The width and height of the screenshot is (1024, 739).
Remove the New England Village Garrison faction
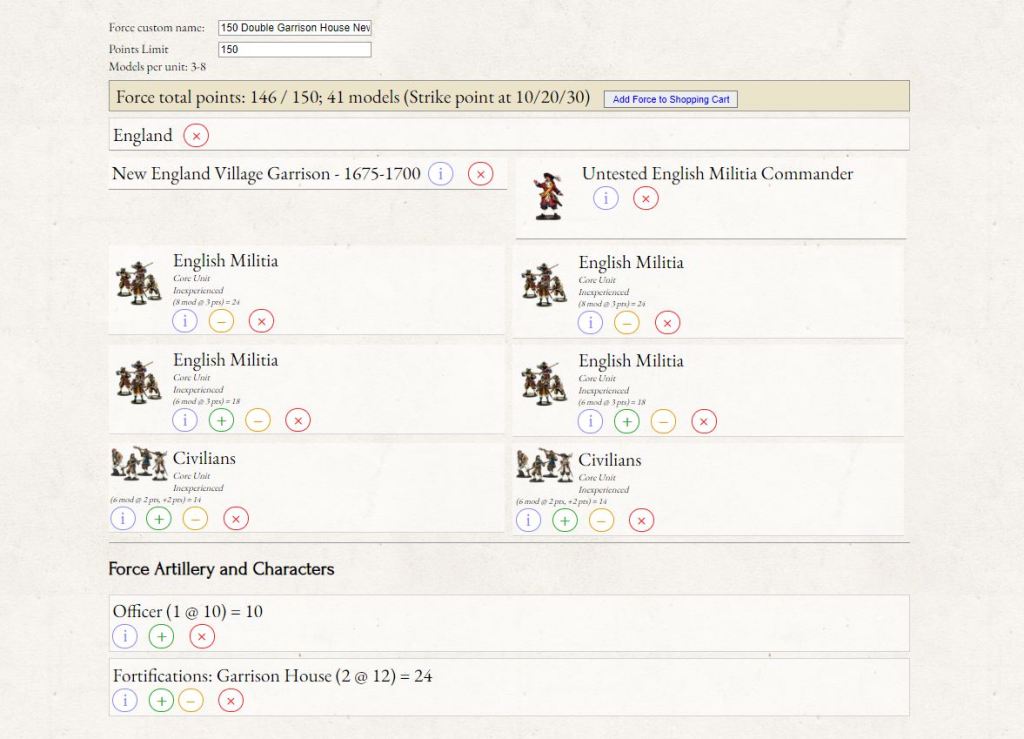coord(480,174)
